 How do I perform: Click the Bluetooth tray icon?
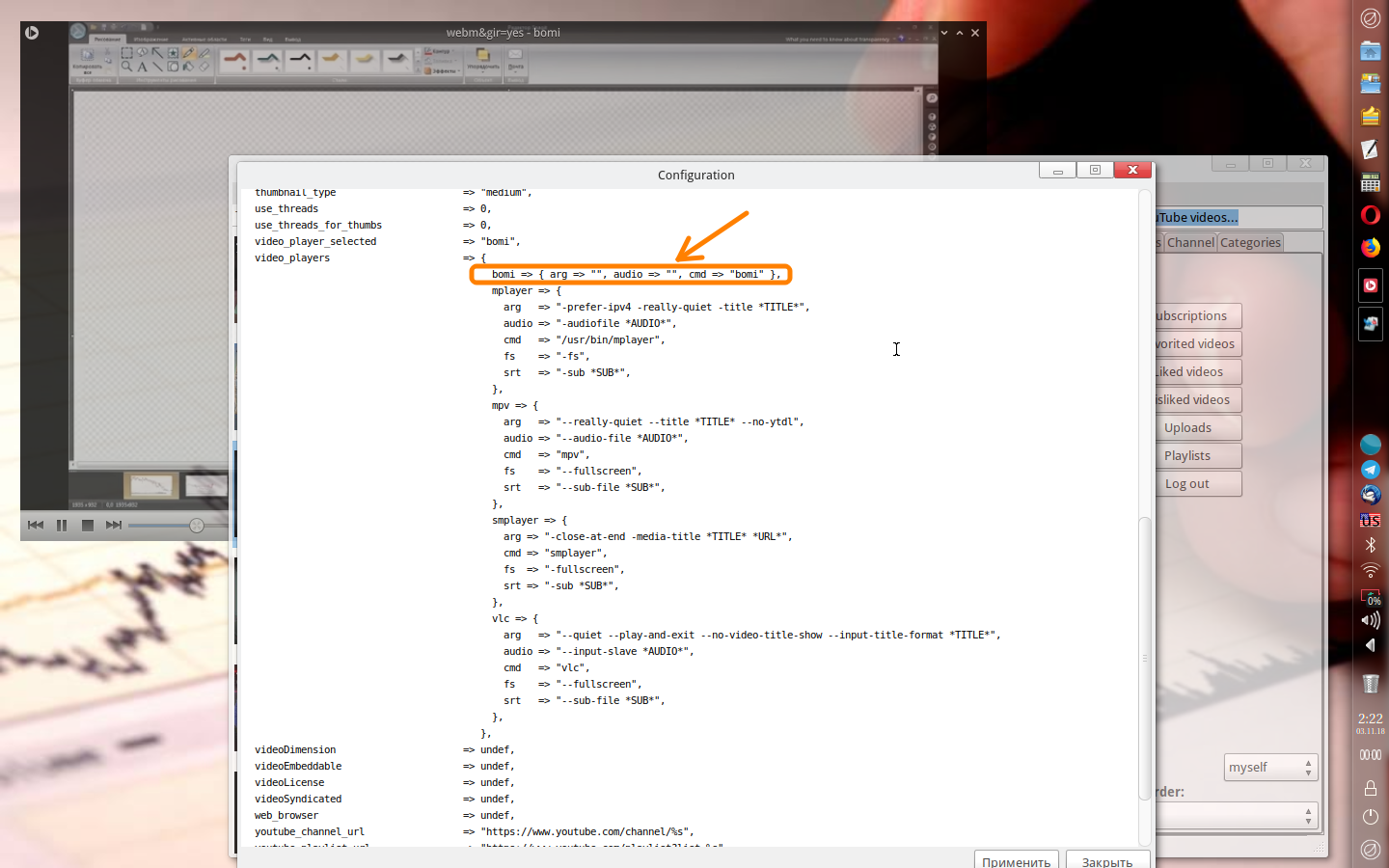[x=1371, y=545]
